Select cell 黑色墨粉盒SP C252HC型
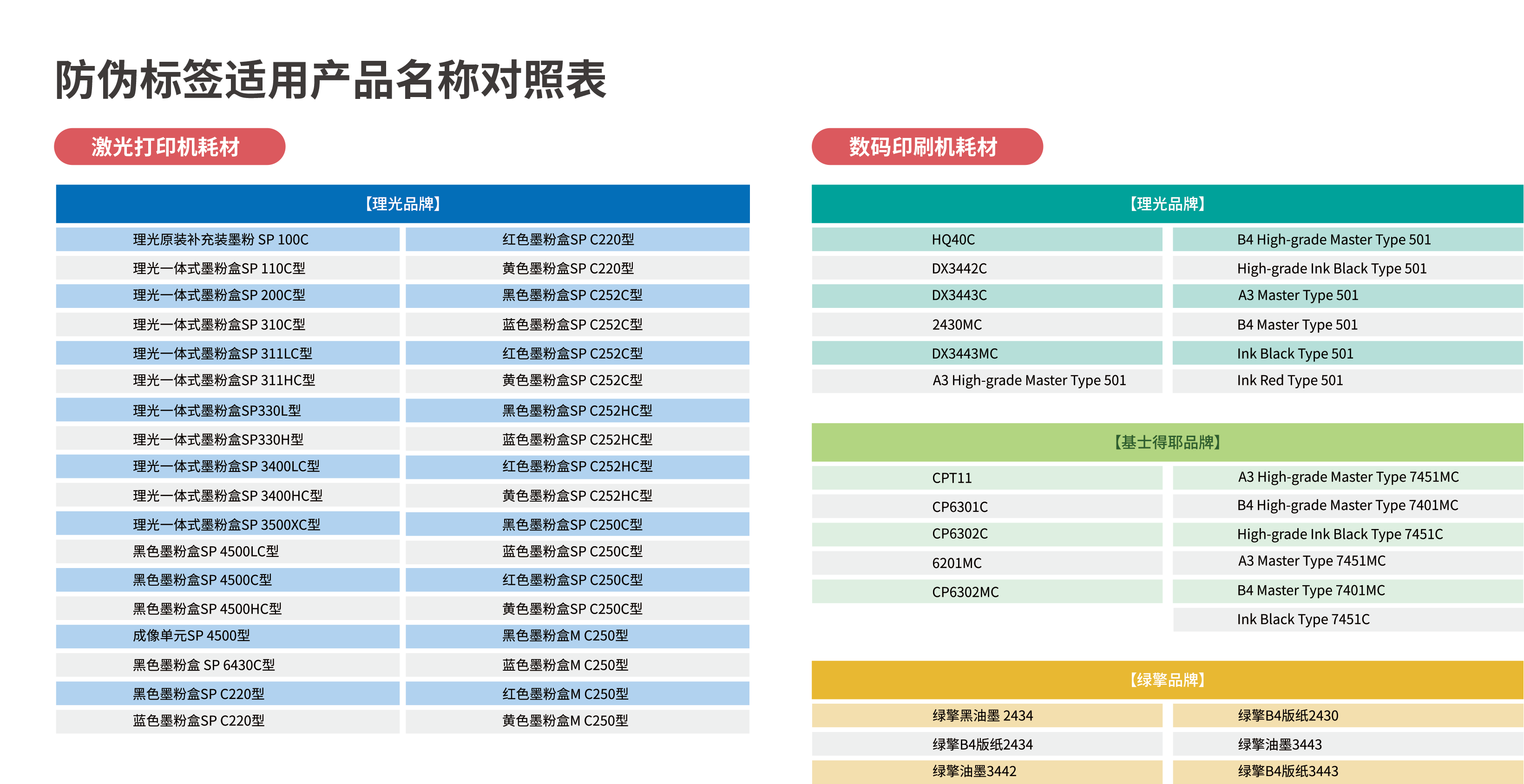Viewport: 1524px width, 784px height. coord(578,410)
